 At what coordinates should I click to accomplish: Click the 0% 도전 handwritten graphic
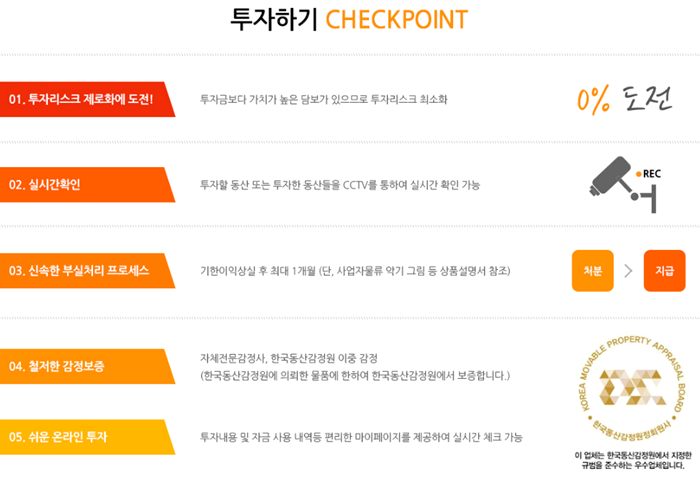(624, 99)
